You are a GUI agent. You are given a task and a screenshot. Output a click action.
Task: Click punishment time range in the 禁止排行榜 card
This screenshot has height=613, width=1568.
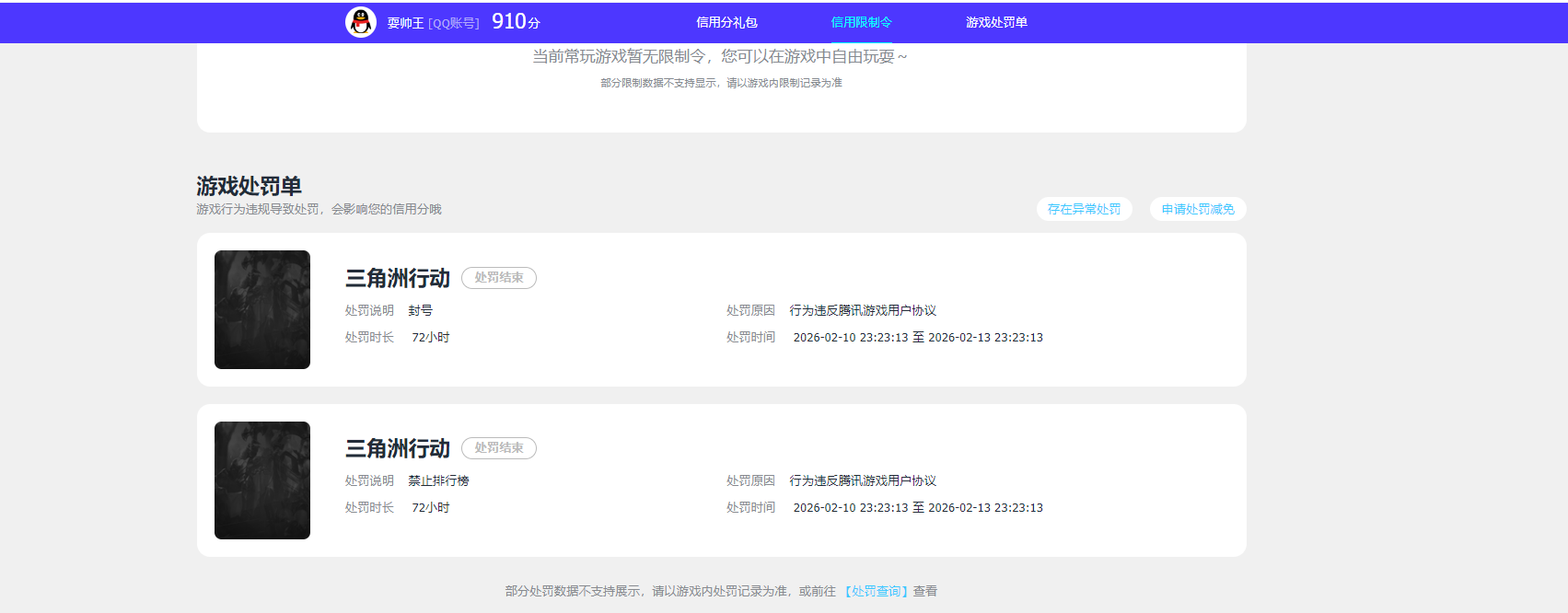918,508
